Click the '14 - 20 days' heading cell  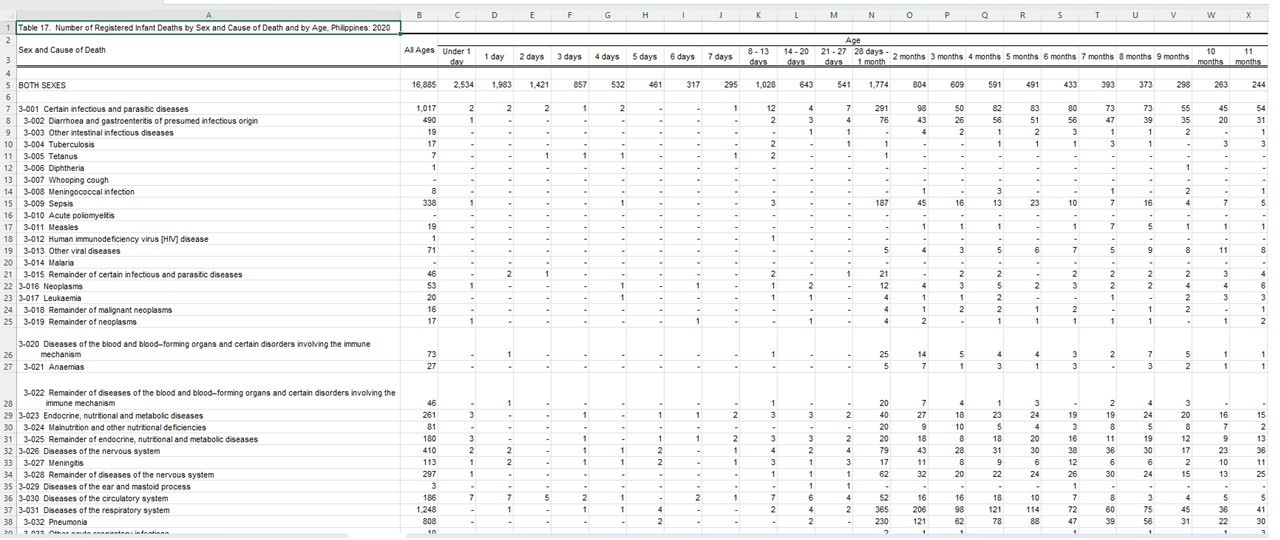pyautogui.click(x=796, y=55)
